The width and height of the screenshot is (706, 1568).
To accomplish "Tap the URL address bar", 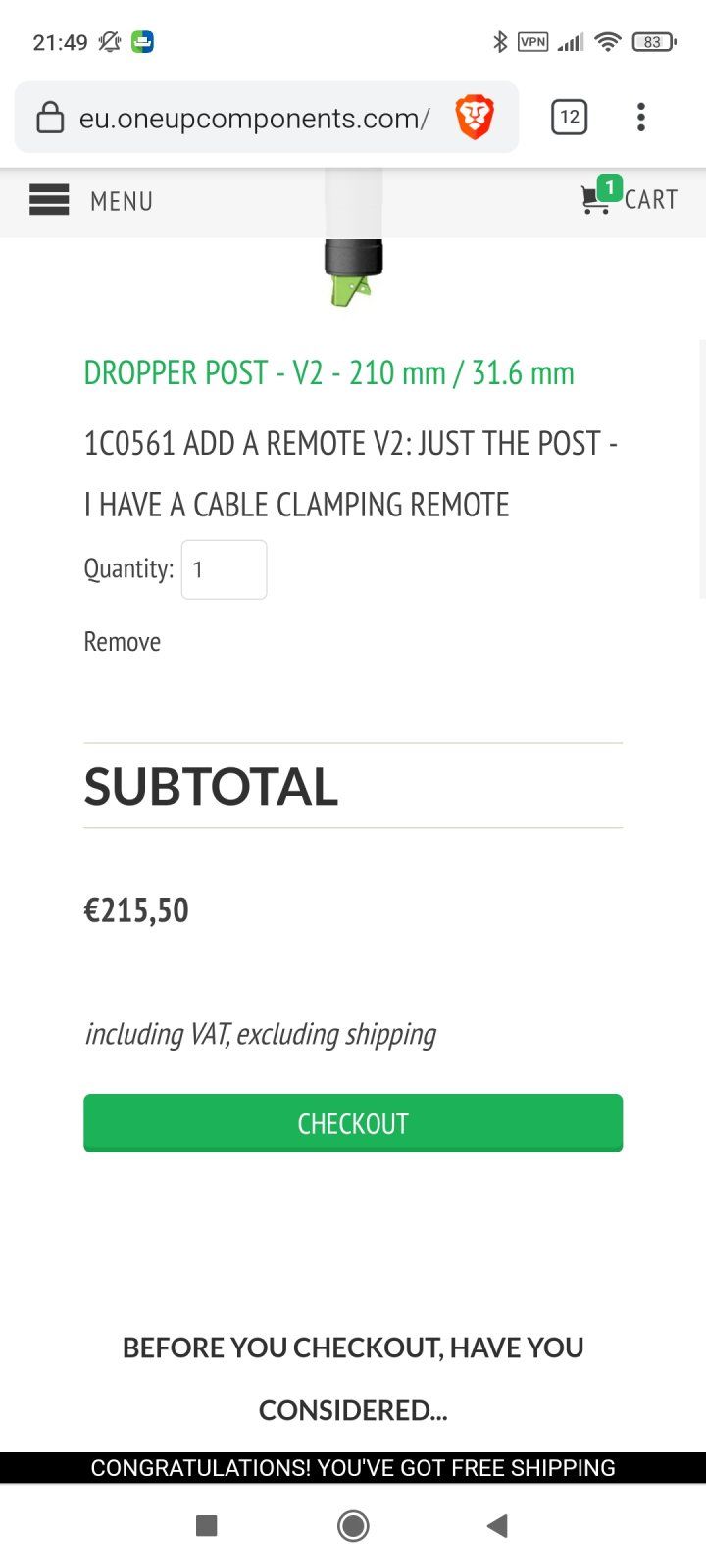I will pos(255,119).
